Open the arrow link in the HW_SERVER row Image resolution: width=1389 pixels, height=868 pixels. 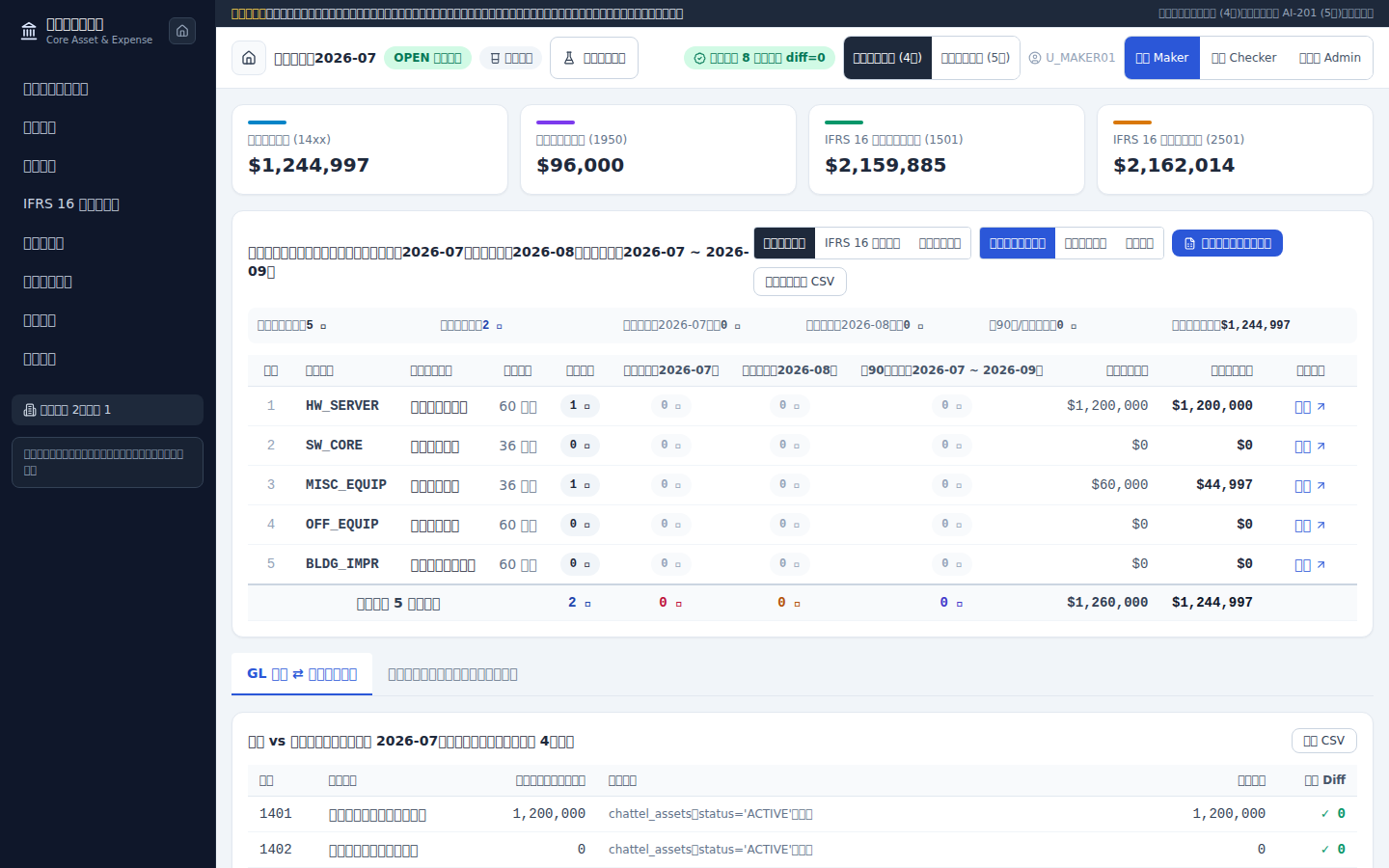1310,407
